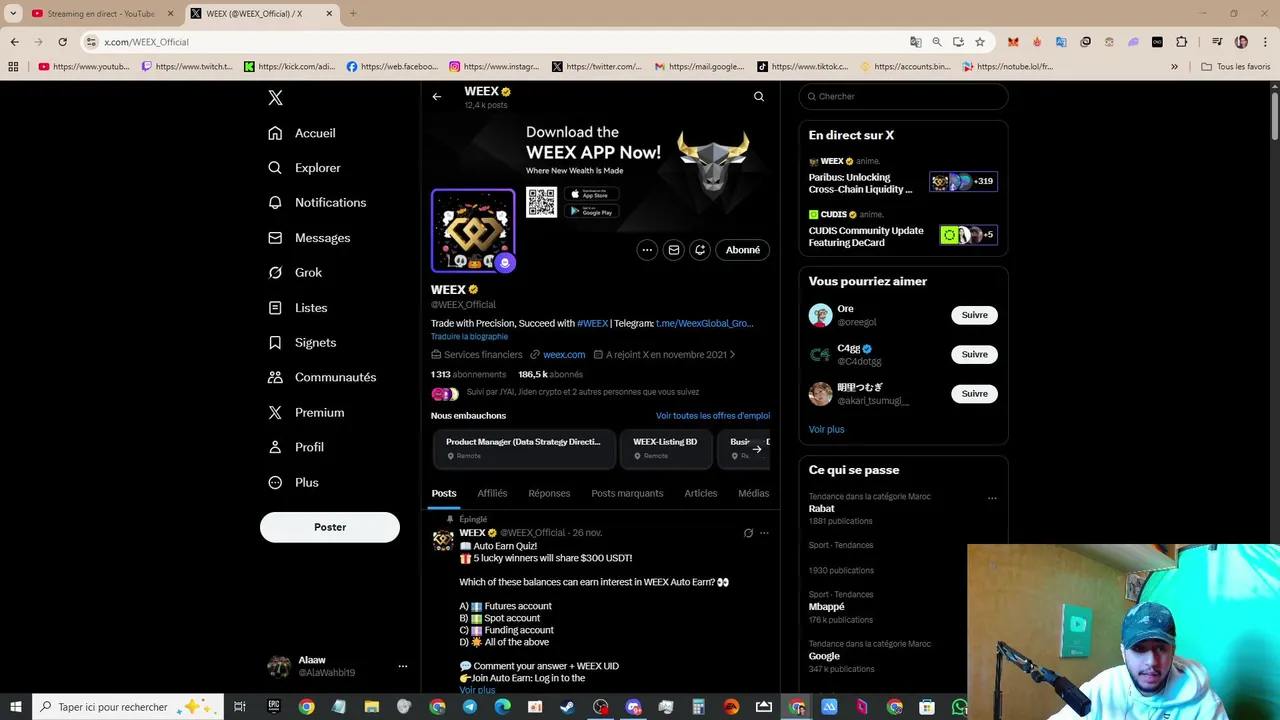The width and height of the screenshot is (1280, 720).
Task: Follow C4gg with Suivre button
Action: (x=974, y=354)
